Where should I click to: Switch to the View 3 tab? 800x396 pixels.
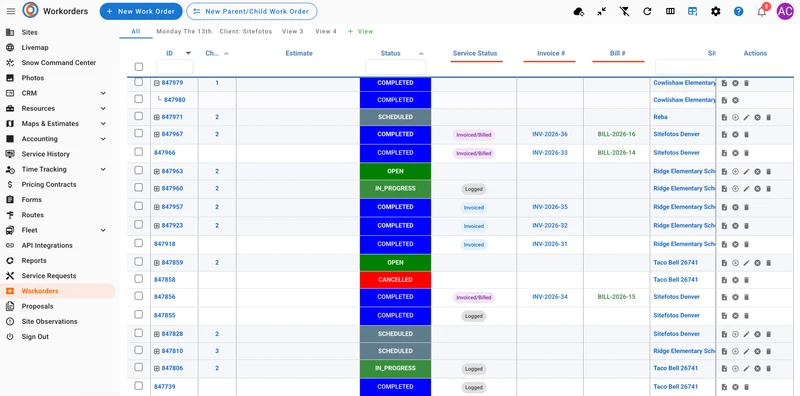(292, 32)
